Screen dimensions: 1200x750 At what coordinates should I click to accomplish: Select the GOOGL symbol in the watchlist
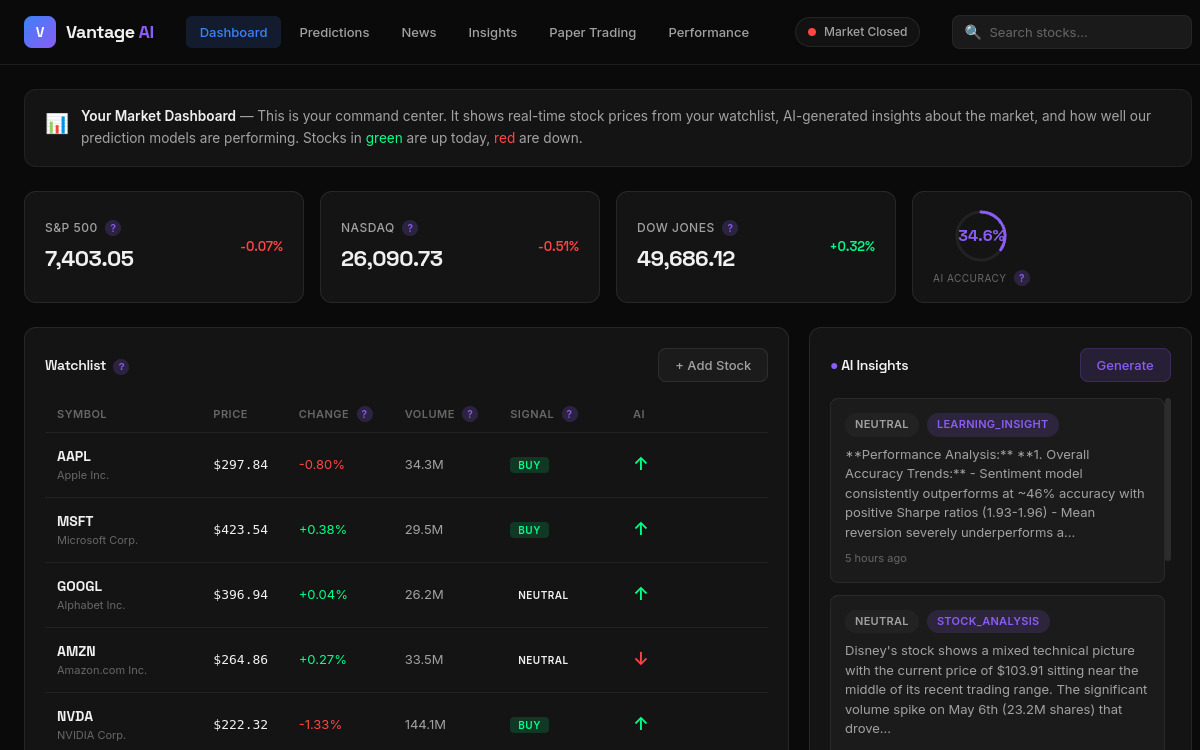click(x=80, y=586)
